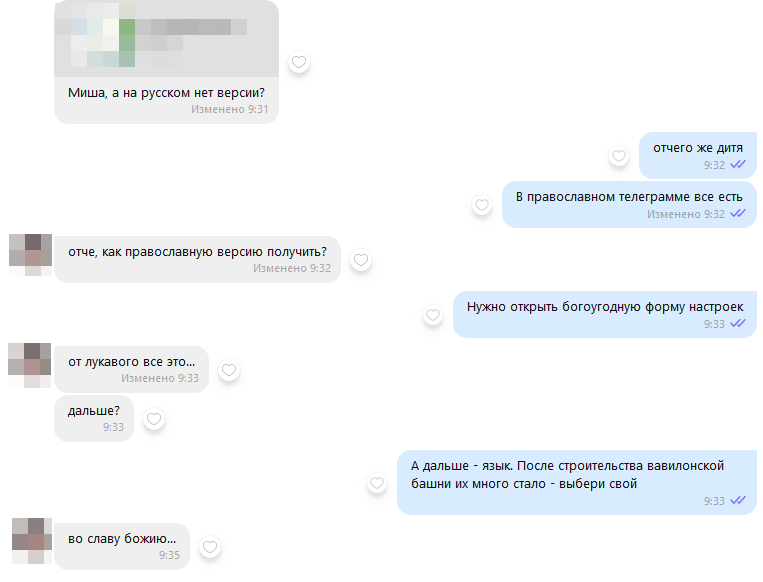The height and width of the screenshot is (582, 763).
Task: Select 'Нужно открыть богоугодную форму настроек' bubble
Action: 605,315
